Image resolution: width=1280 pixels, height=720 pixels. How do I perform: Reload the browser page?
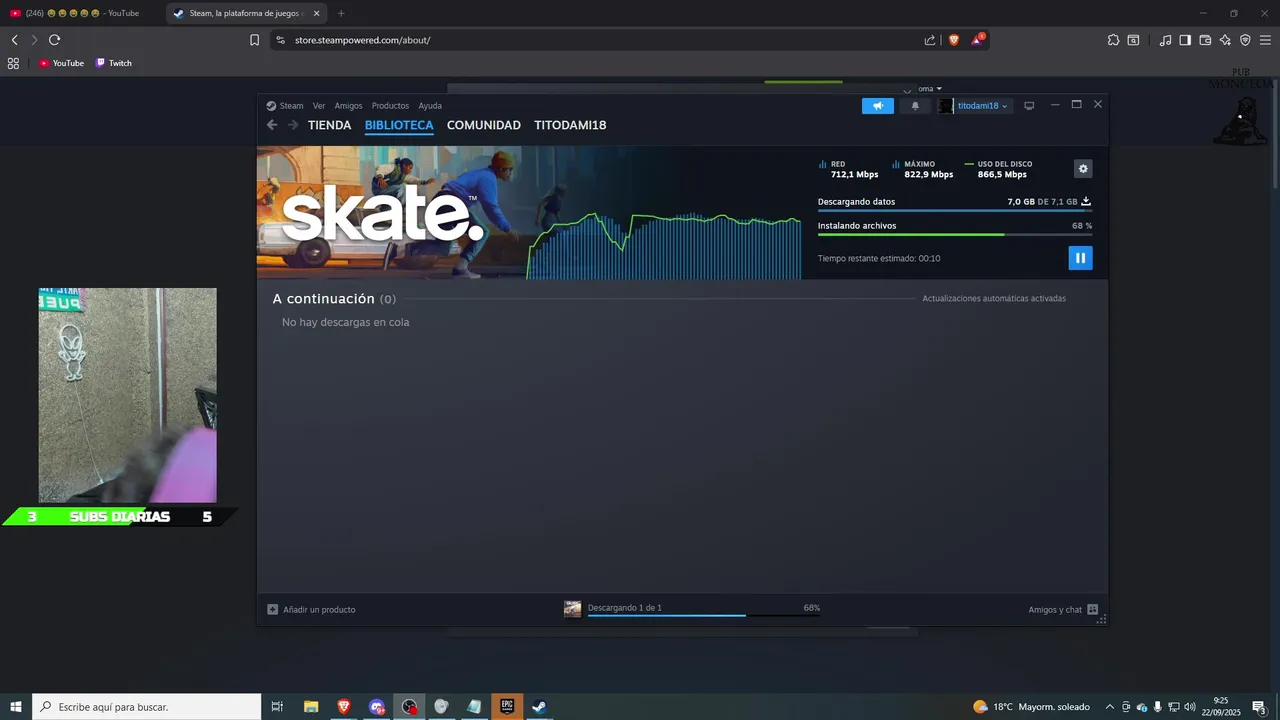(54, 40)
